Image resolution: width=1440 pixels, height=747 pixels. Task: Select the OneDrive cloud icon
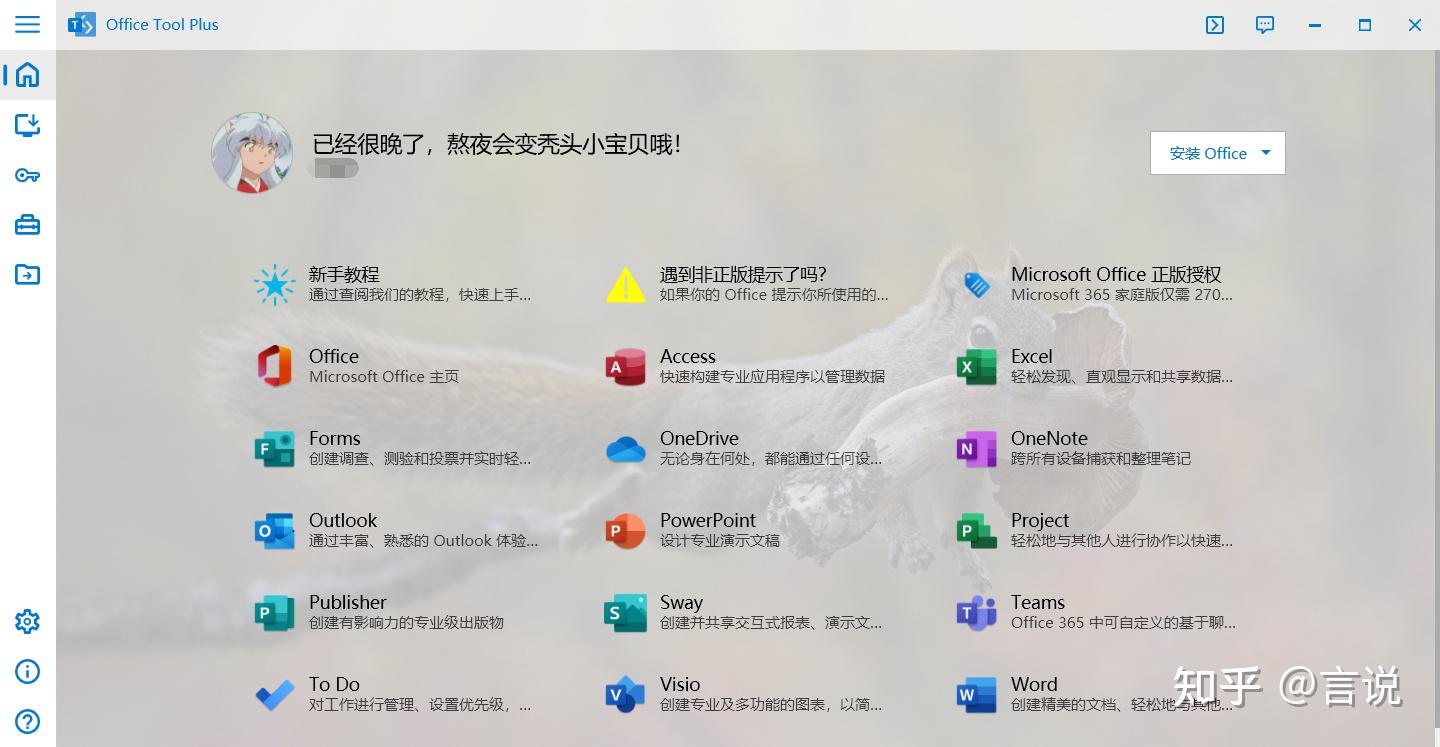pyautogui.click(x=624, y=450)
